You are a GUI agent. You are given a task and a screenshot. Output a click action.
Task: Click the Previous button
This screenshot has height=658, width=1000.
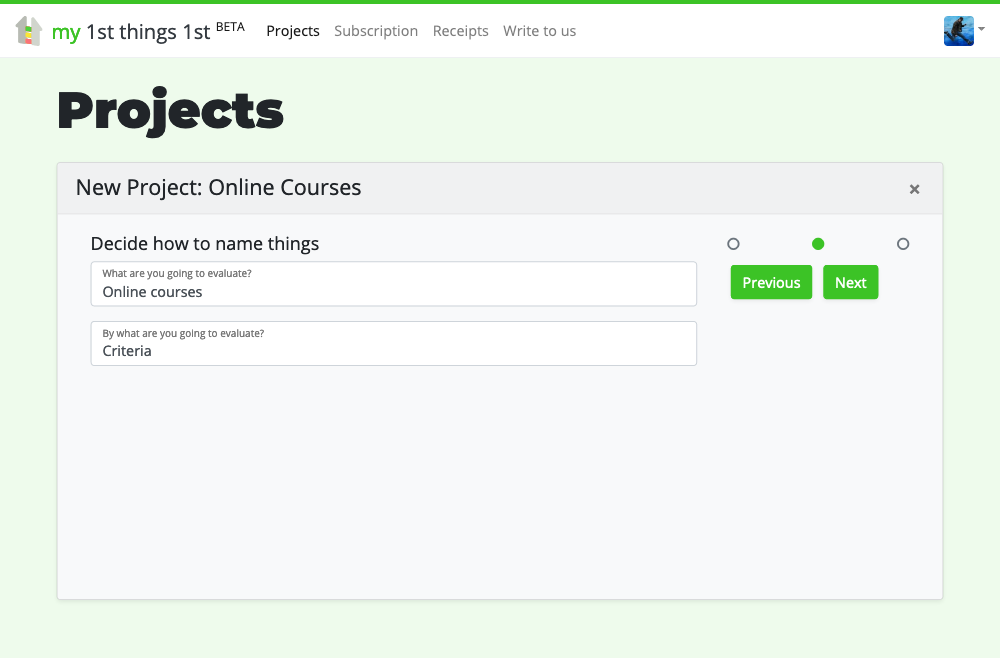point(771,282)
